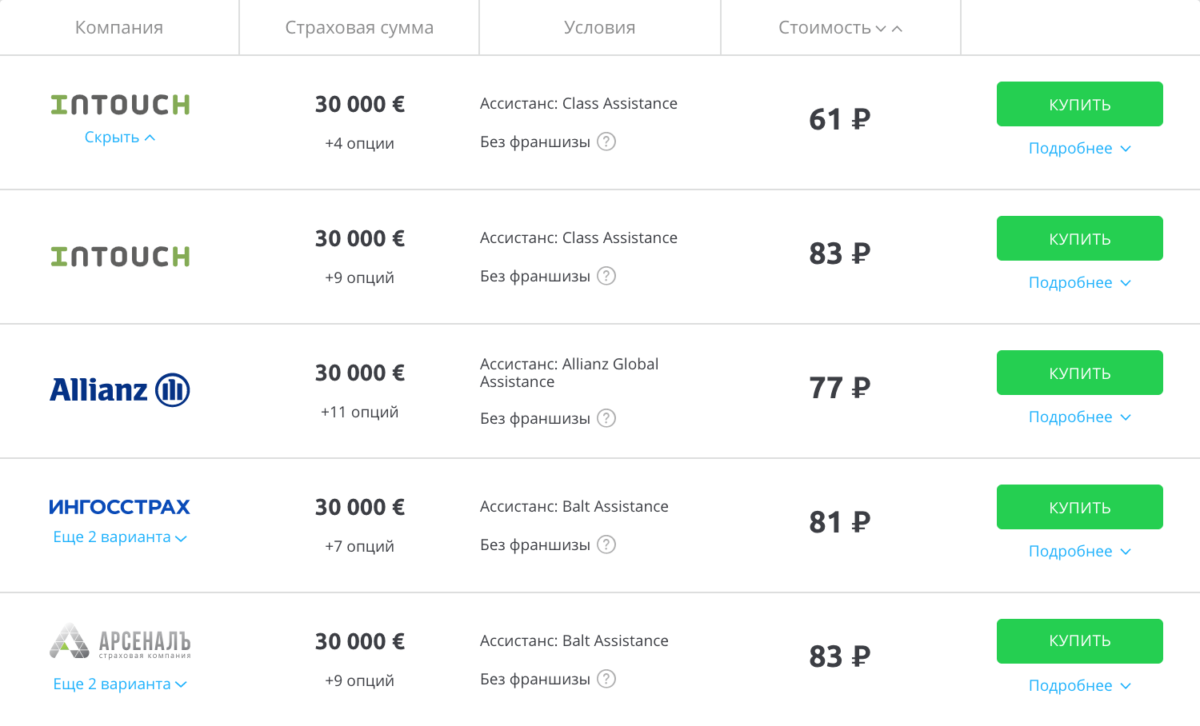Click the Арсеналъ company logo

[x=120, y=641]
